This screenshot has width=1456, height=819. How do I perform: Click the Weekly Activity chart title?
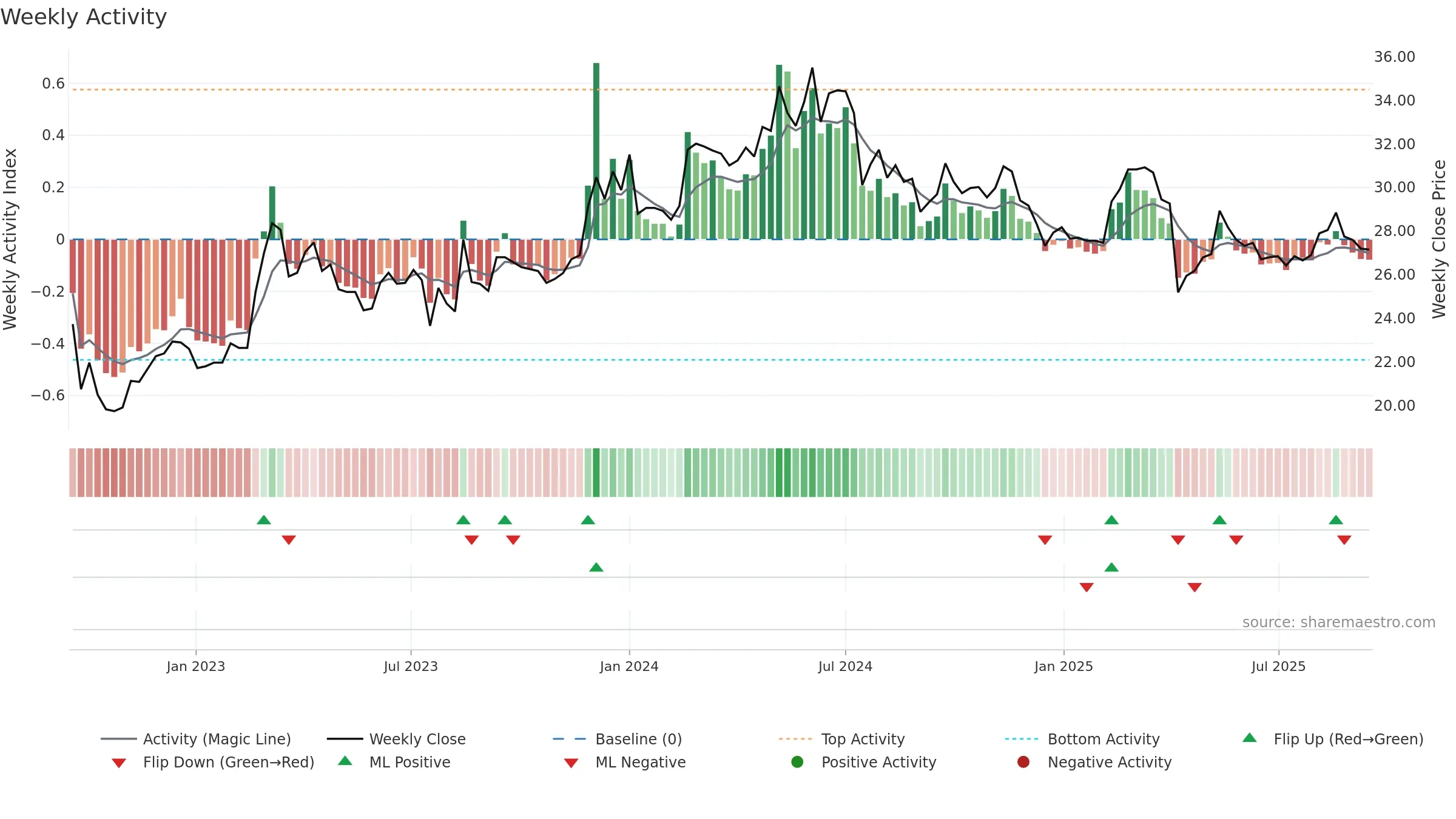[84, 17]
